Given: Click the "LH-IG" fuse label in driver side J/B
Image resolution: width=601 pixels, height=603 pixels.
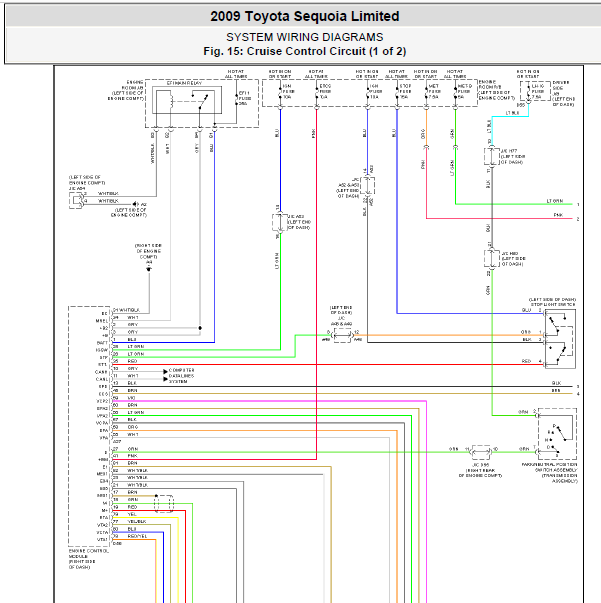Looking at the screenshot, I should [x=538, y=92].
